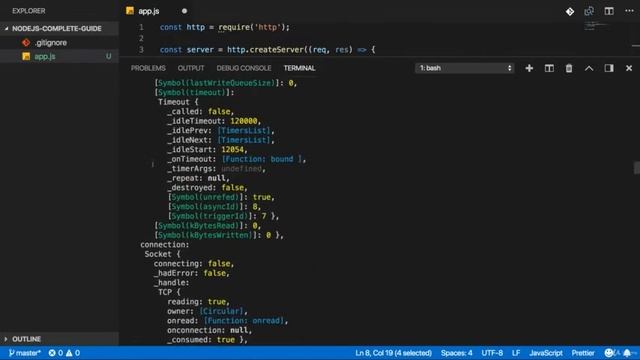This screenshot has height=360, width=640.
Task: Kill the terminal with the trash icon
Action: tap(569, 68)
